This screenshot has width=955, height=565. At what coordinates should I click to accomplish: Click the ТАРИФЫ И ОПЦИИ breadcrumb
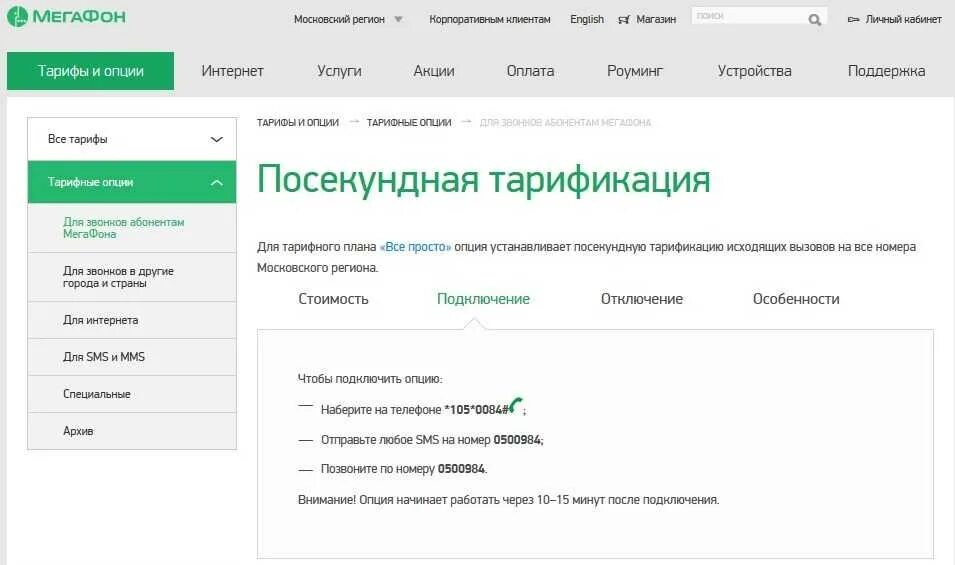point(298,122)
